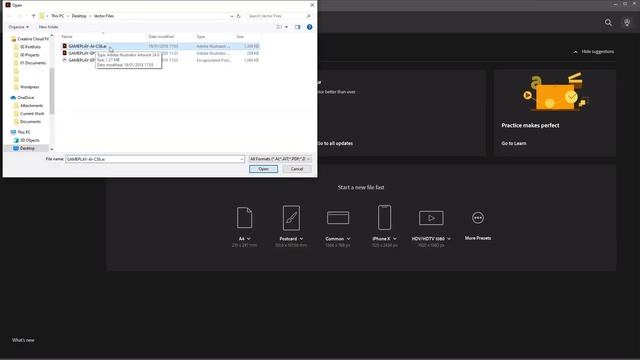640x360 pixels.
Task: Choose the Common web preset icon
Action: tap(338, 218)
